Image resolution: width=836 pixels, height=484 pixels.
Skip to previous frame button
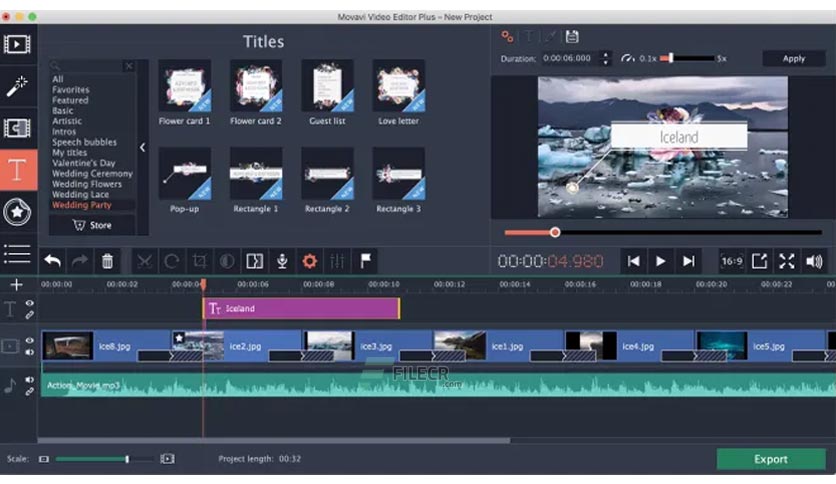633,261
